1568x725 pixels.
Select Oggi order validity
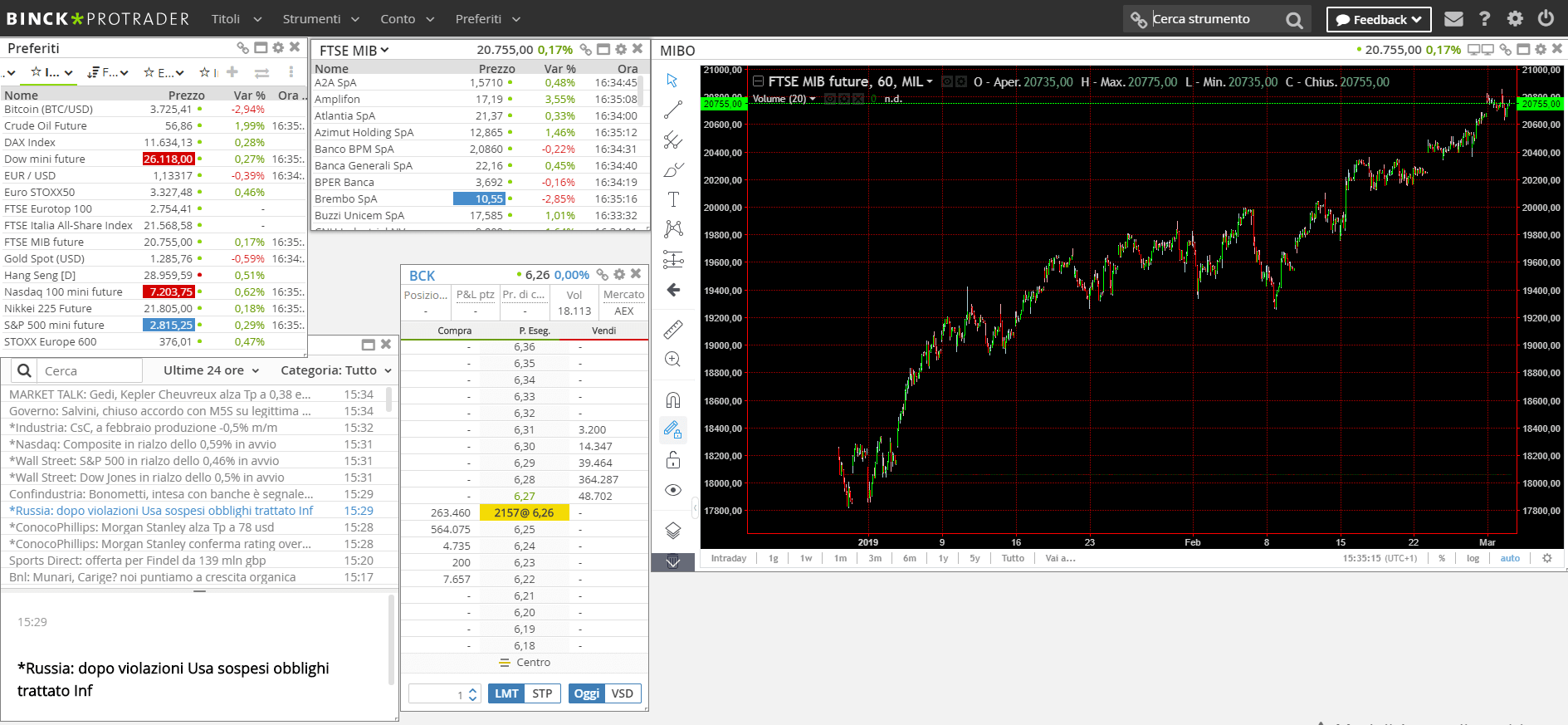[587, 693]
